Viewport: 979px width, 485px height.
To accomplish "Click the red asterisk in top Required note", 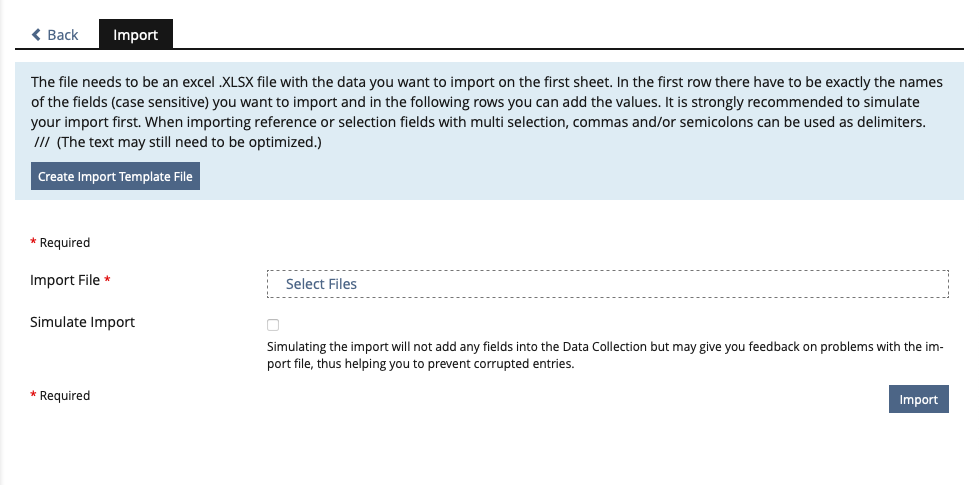I will click(33, 242).
